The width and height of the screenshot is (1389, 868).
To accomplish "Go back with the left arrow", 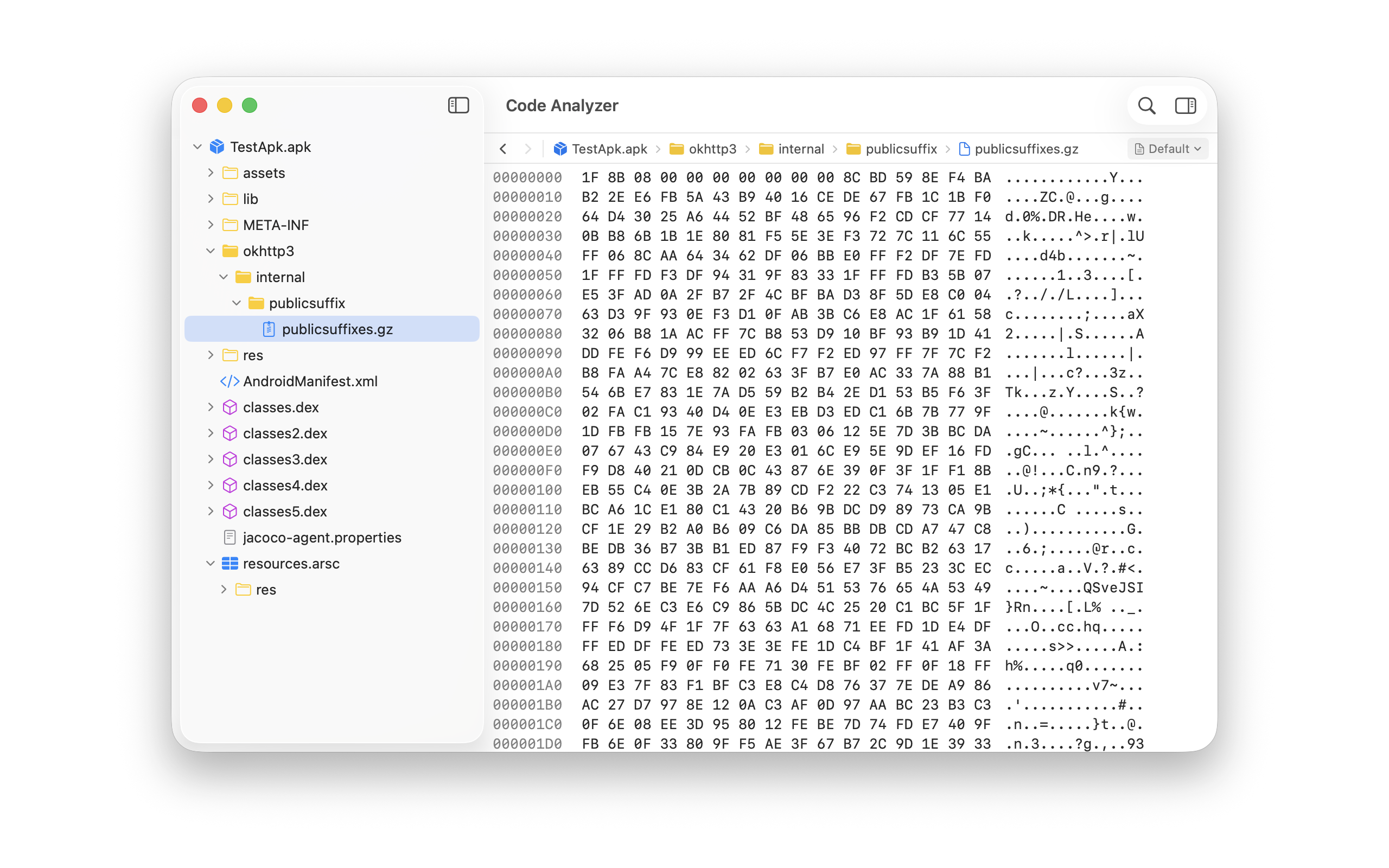I will tap(503, 149).
